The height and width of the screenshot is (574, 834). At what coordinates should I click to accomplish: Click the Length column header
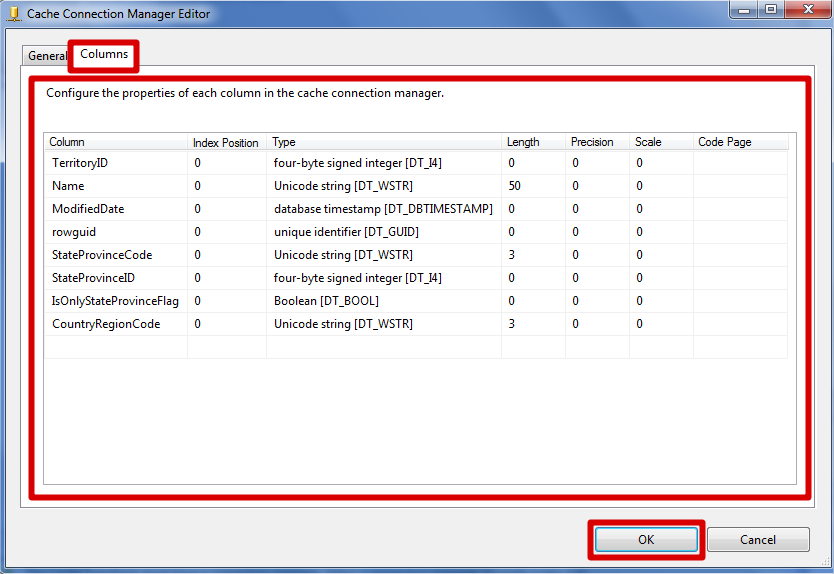pos(523,142)
